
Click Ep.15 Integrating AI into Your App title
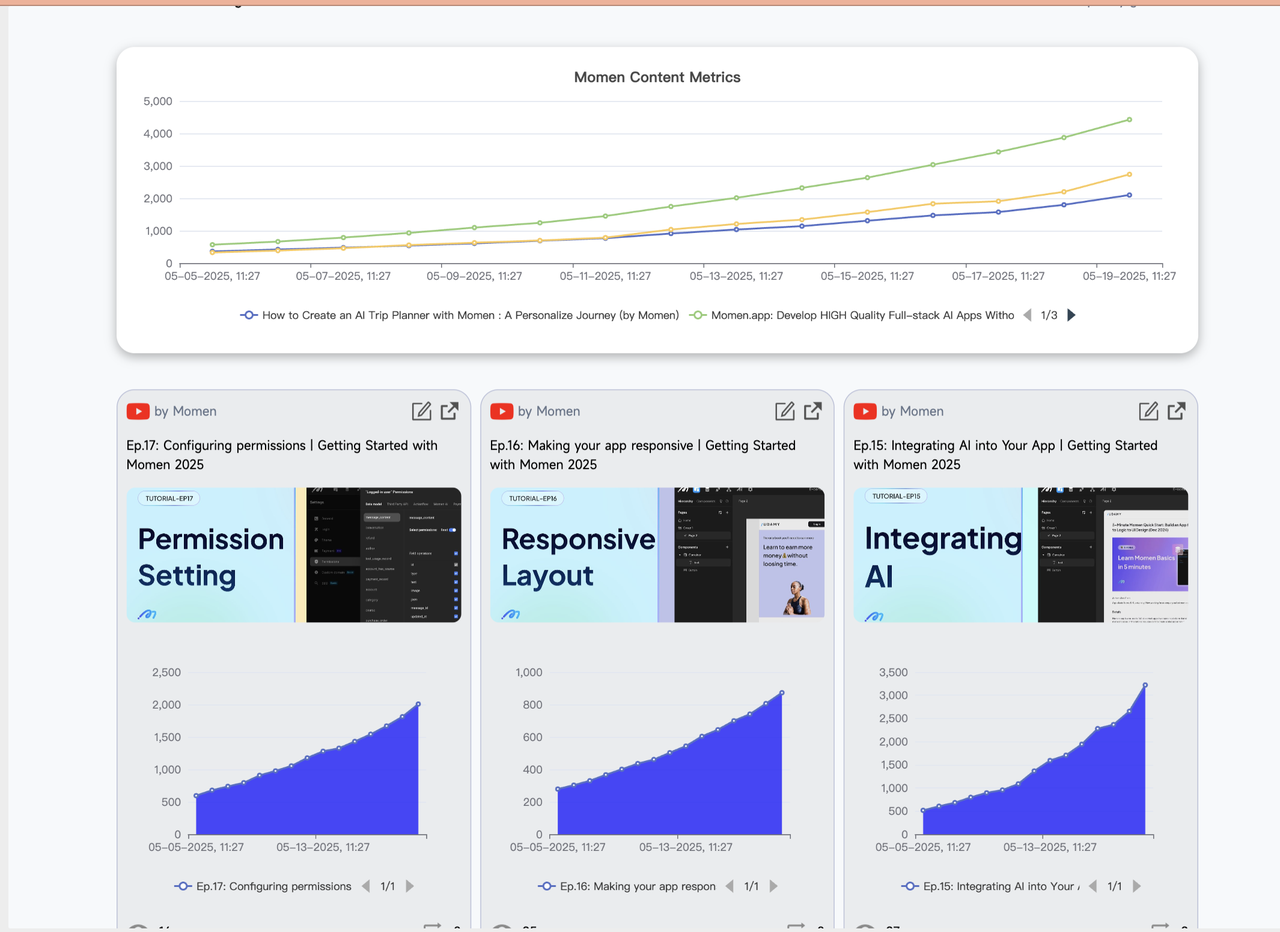tap(1005, 455)
